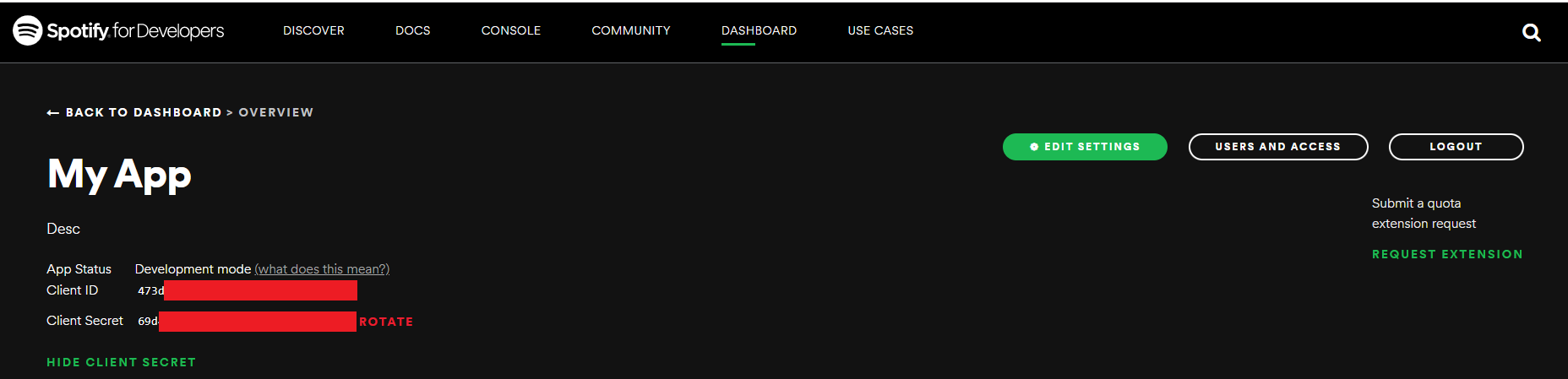Open Use Cases in the top navigation
This screenshot has height=379, width=1568.
(880, 30)
